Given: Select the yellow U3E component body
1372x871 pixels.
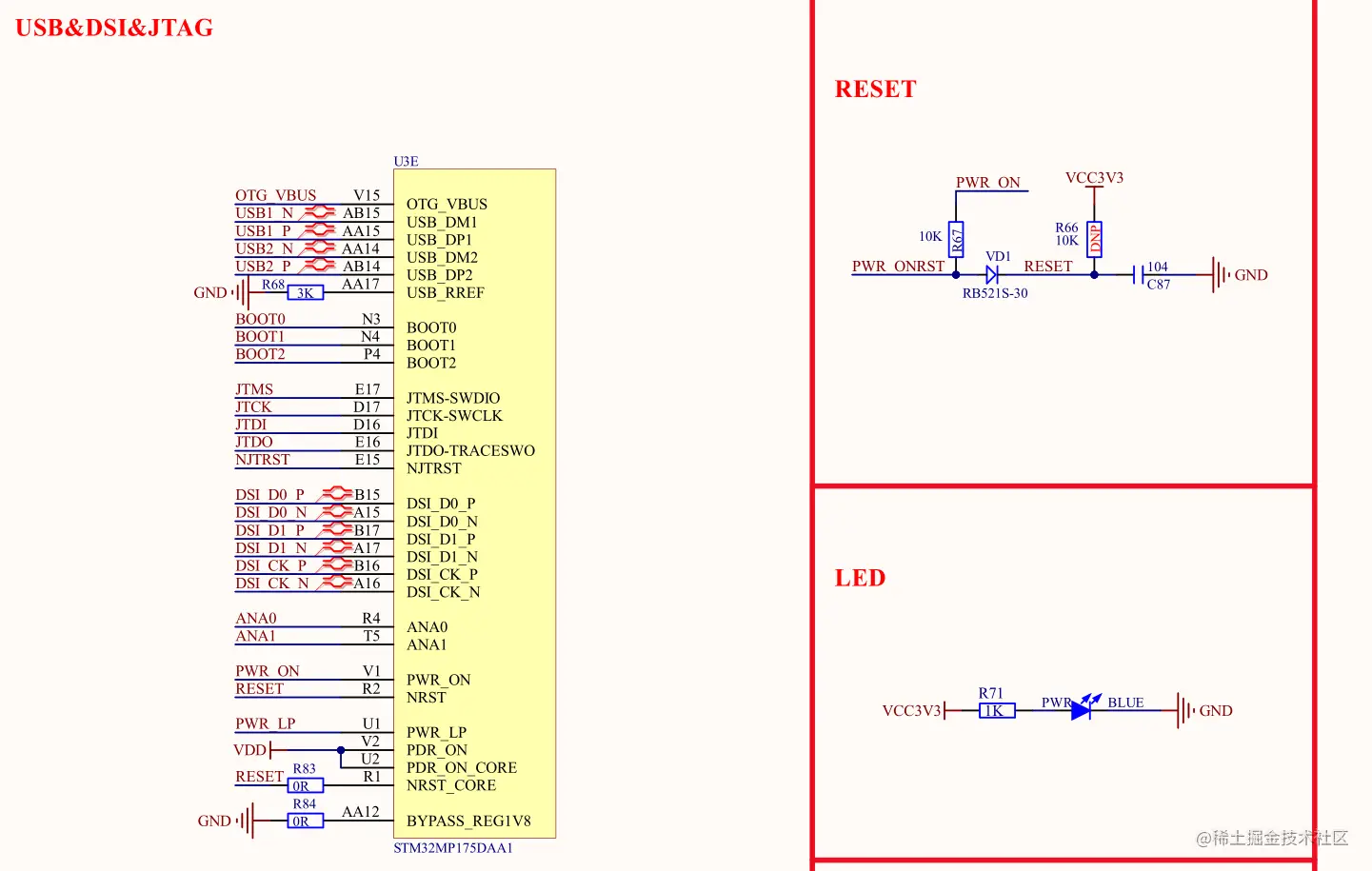Looking at the screenshot, I should pos(474,504).
